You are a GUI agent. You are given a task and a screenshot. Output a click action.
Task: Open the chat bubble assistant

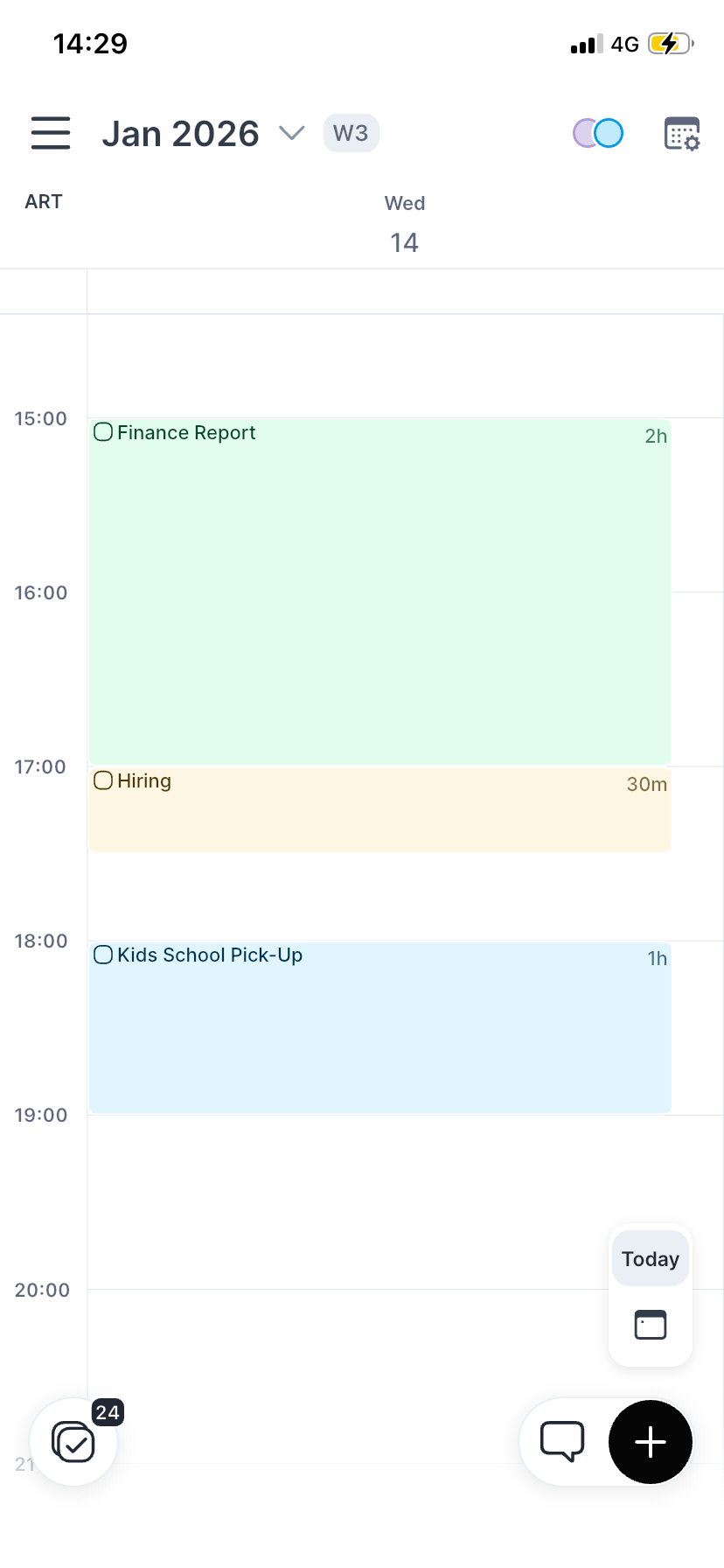(561, 1442)
